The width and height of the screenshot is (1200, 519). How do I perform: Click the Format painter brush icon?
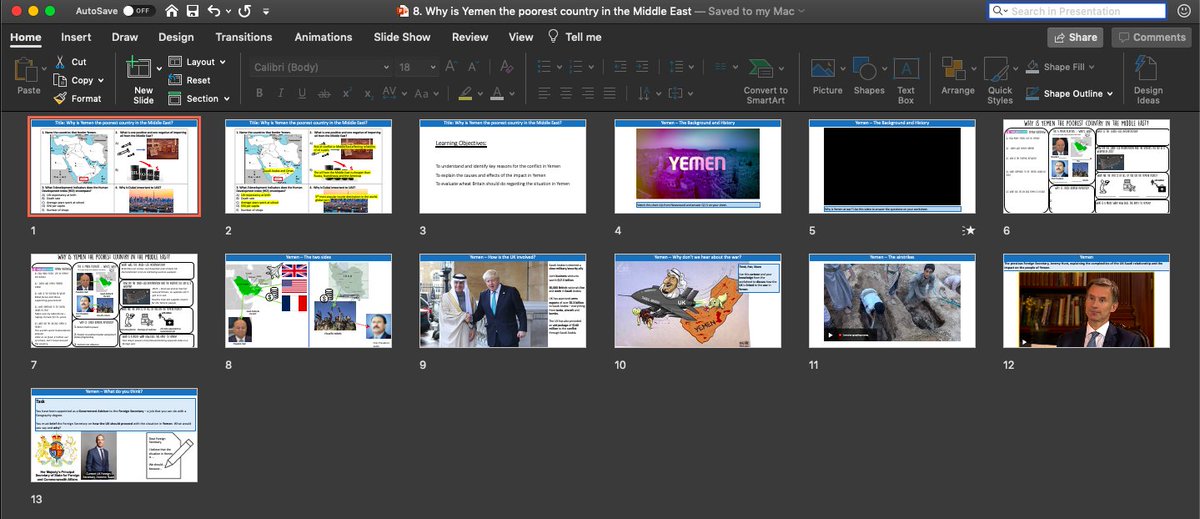[59, 98]
